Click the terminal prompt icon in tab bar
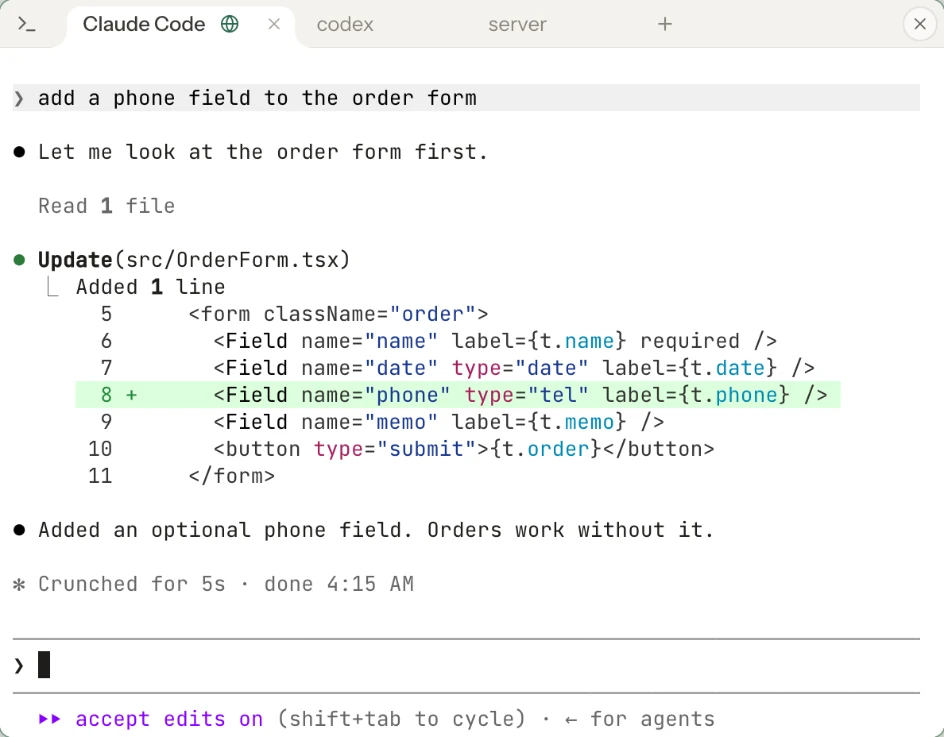This screenshot has width=944, height=737. tap(26, 24)
